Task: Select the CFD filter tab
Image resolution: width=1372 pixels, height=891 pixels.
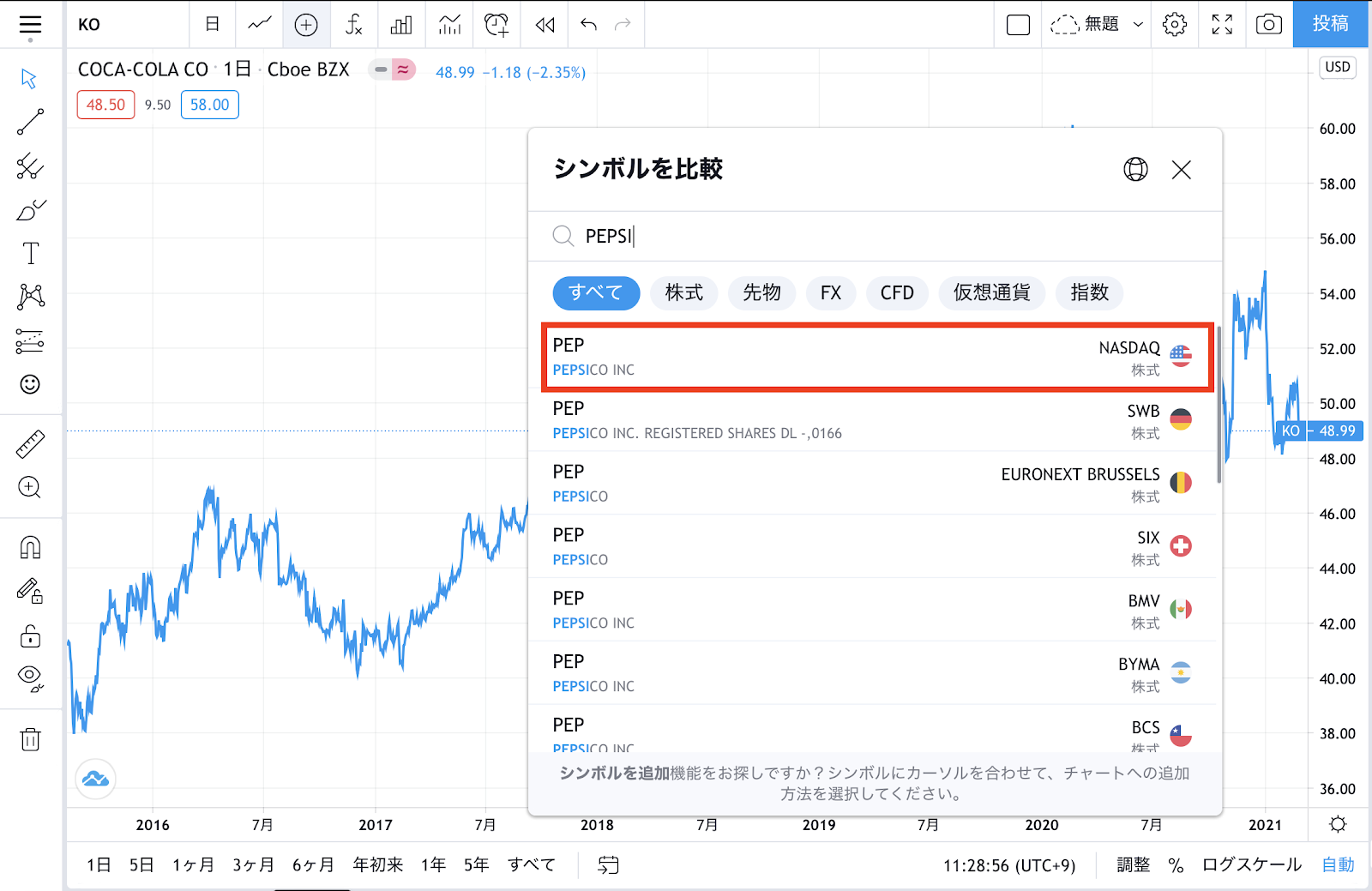Action: pos(897,292)
